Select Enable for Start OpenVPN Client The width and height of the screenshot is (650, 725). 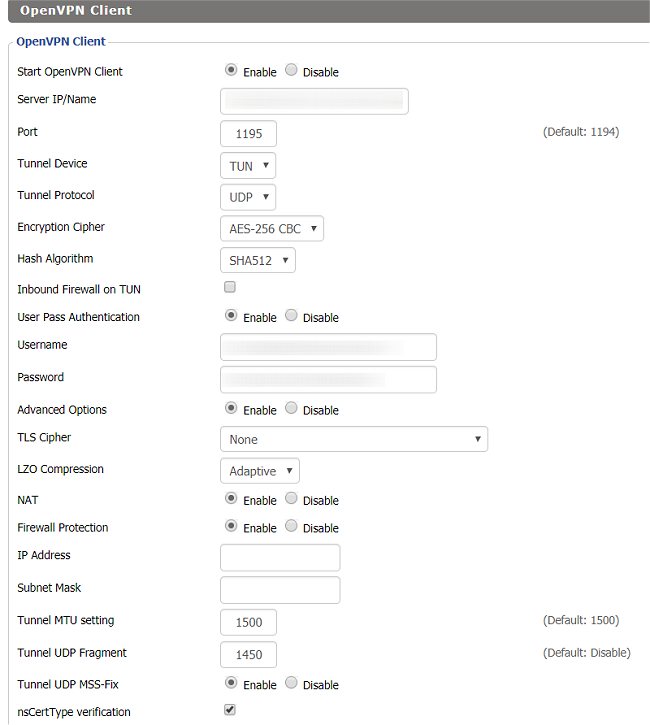click(231, 70)
